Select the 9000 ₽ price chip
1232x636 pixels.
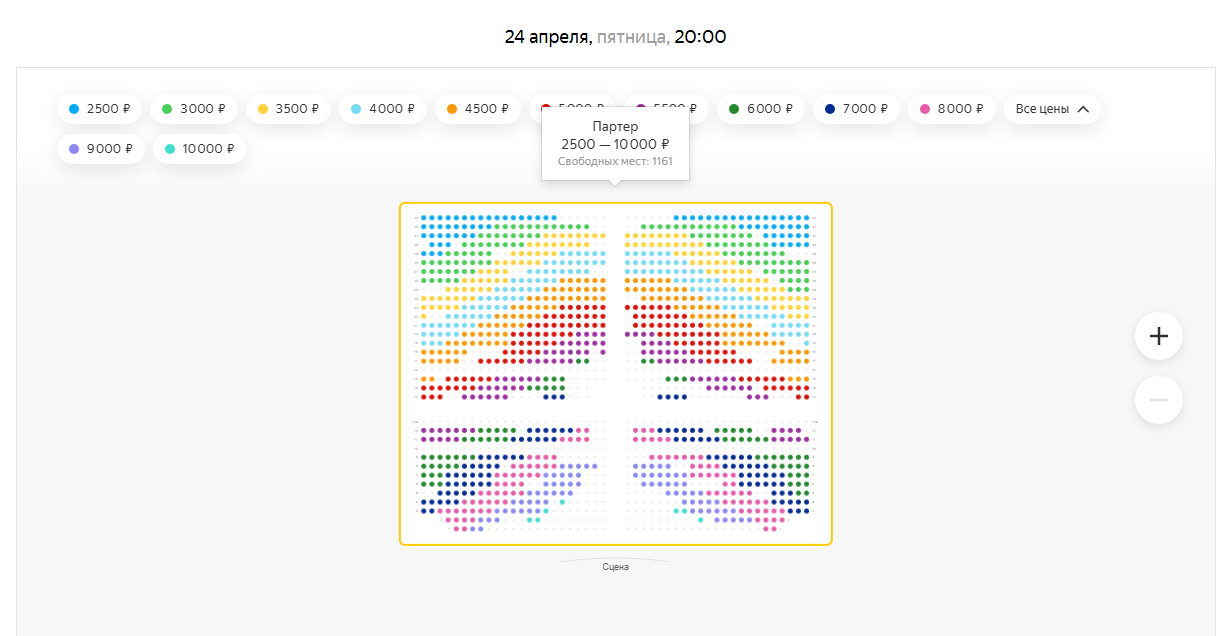[100, 149]
